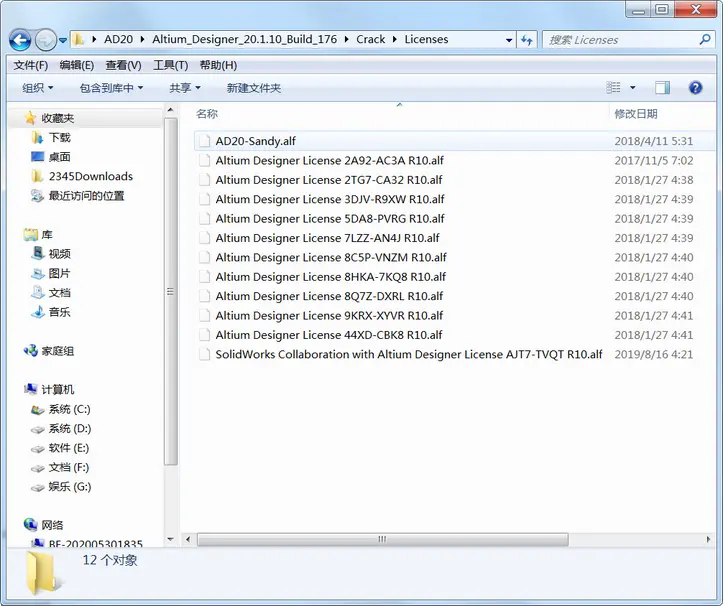Viewport: 725px width, 606px height.
Task: Open 软件 (E:) drive
Action: [68, 448]
